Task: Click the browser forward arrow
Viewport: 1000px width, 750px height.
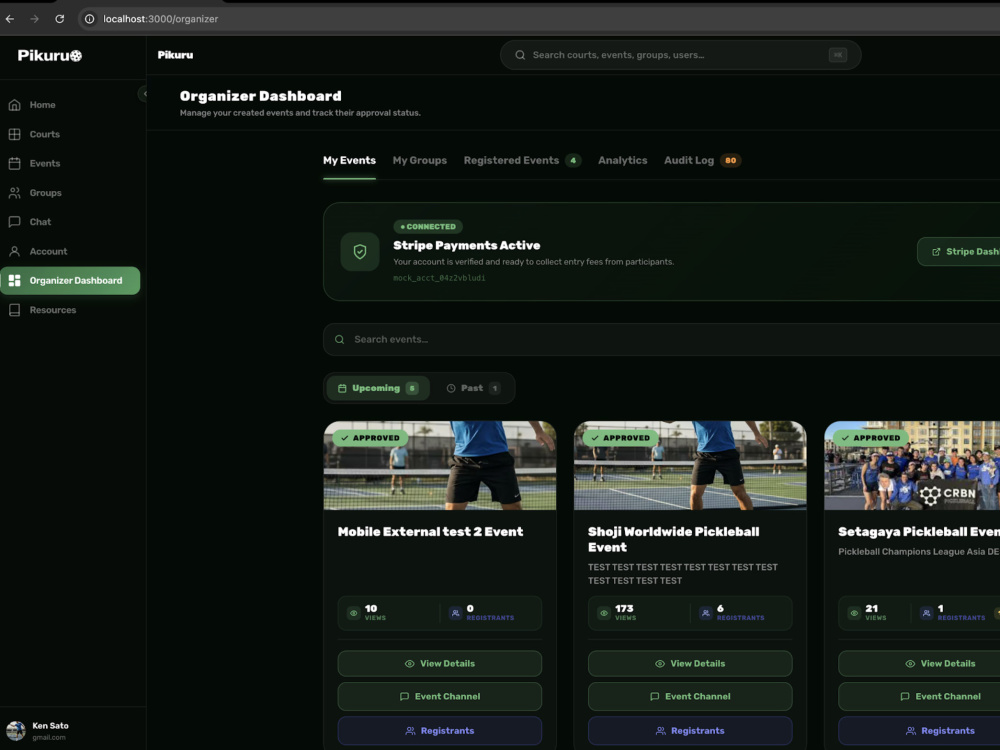Action: 34,19
